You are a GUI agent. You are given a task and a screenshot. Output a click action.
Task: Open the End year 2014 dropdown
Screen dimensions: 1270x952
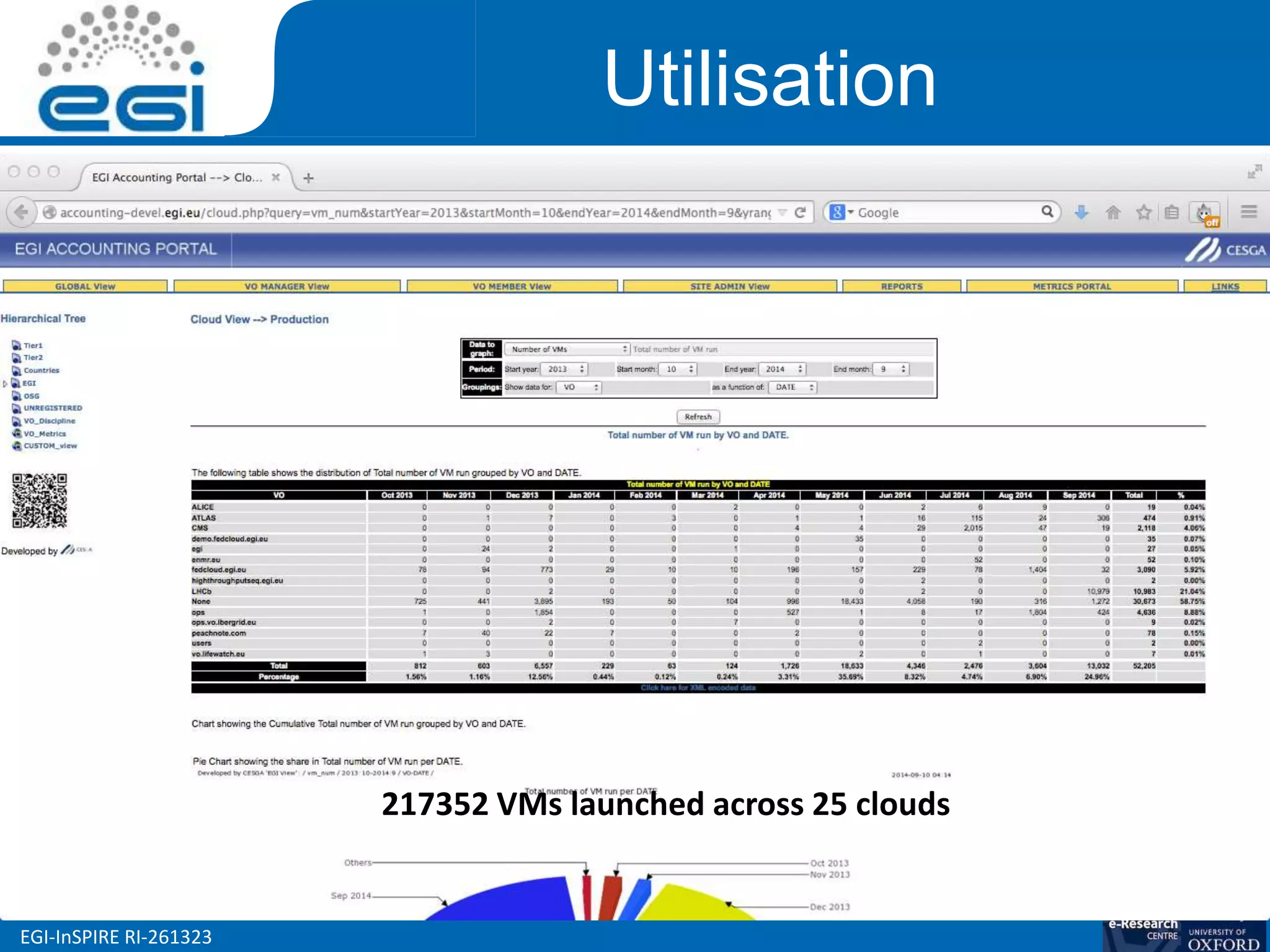(x=783, y=369)
